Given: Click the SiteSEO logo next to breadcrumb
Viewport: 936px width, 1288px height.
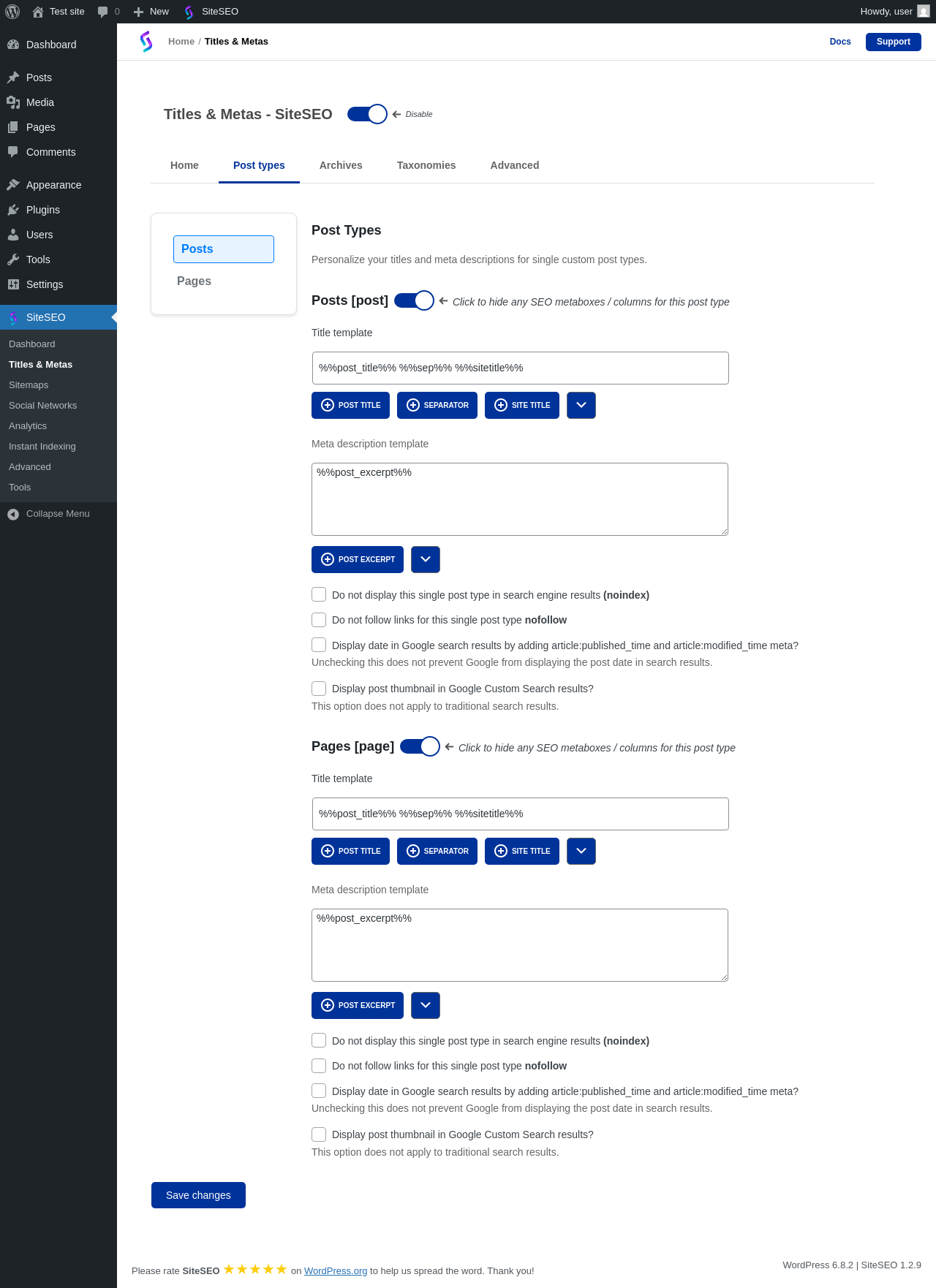Looking at the screenshot, I should tap(146, 42).
